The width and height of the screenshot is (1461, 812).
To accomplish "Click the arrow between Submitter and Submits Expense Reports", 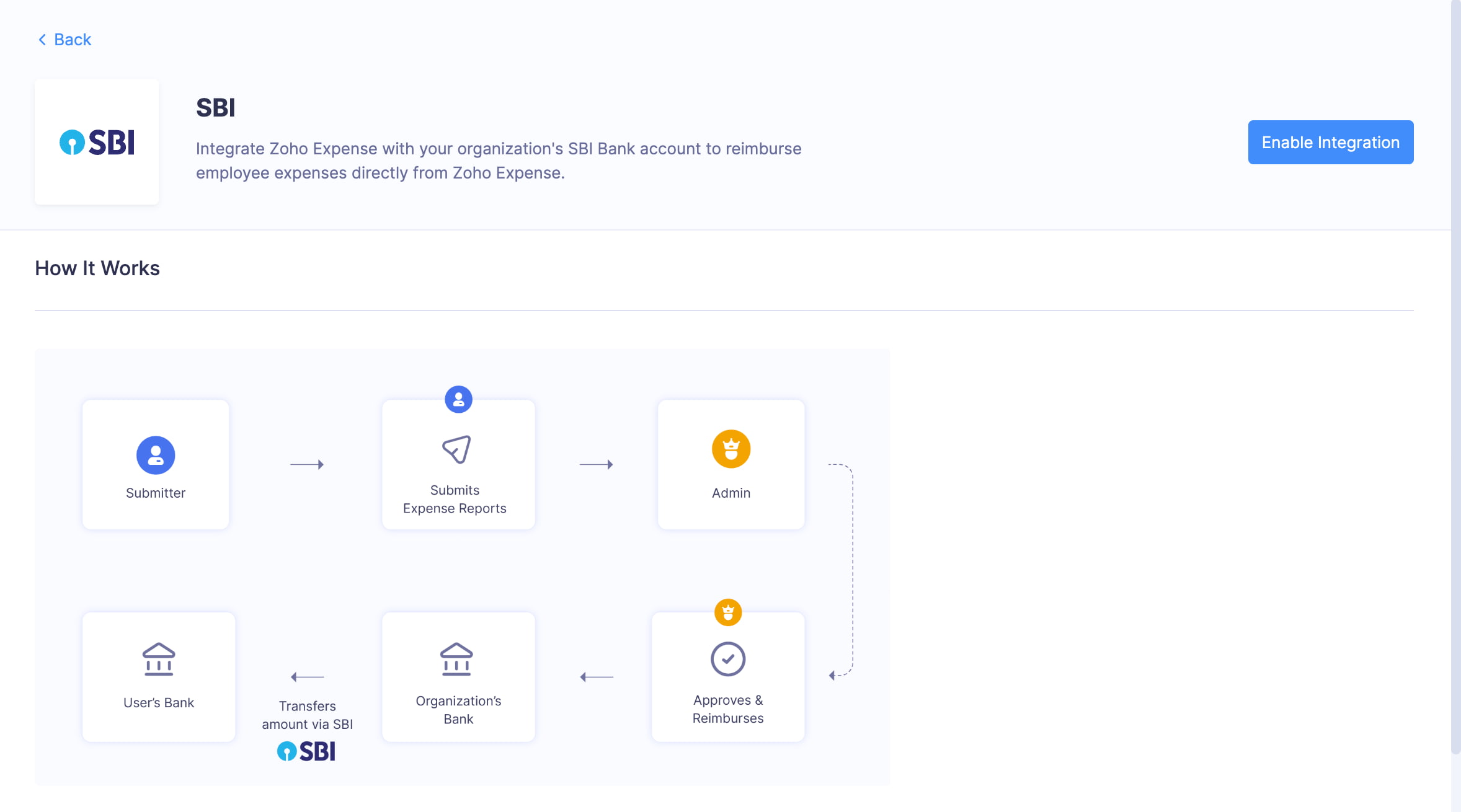I will 307,464.
